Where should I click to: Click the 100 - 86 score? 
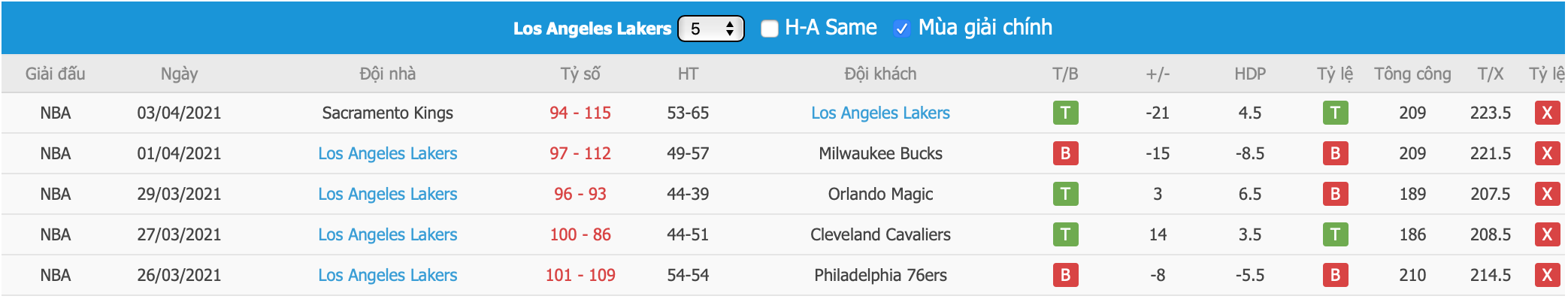[580, 234]
